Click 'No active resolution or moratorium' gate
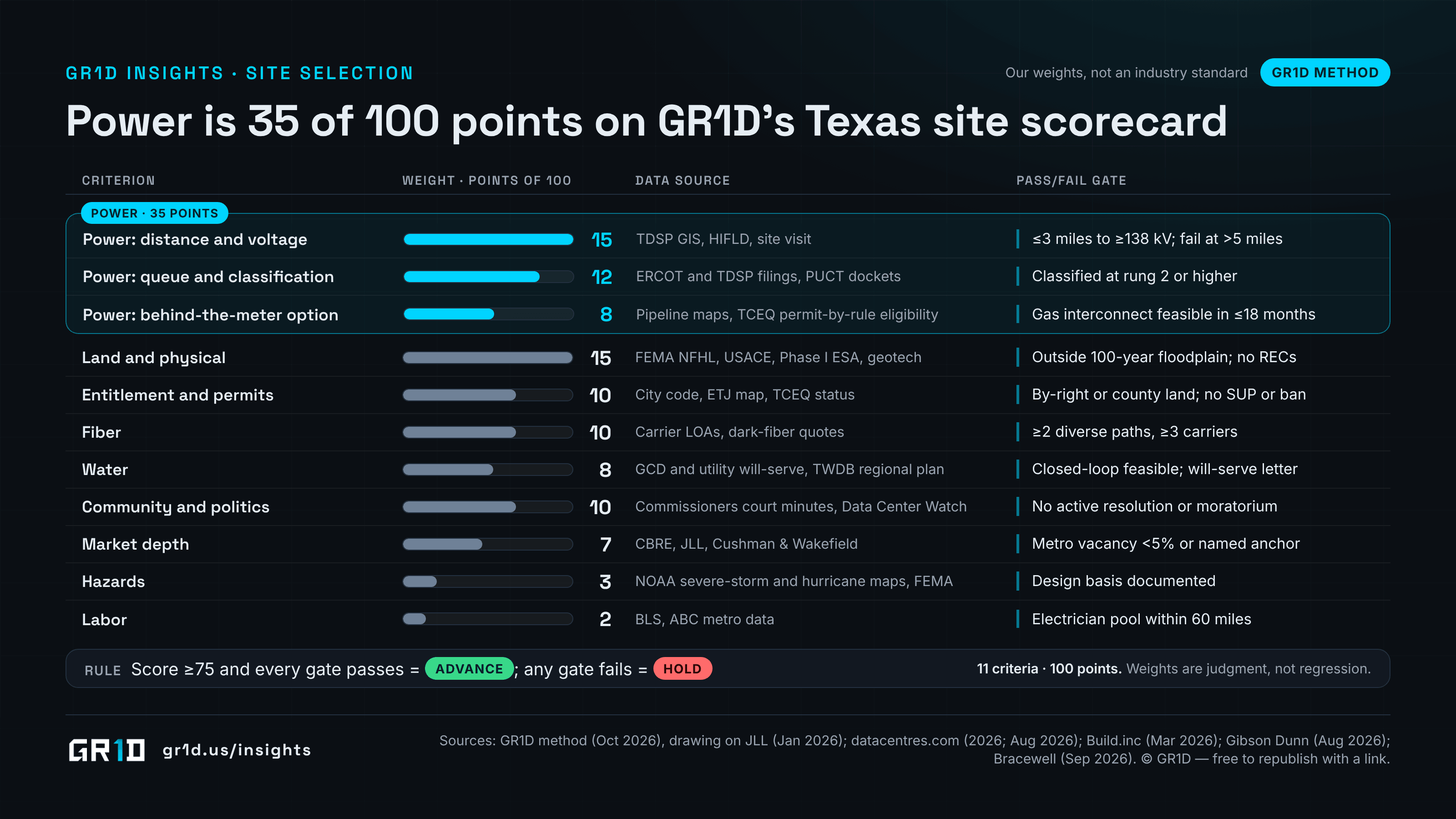Screen dimensions: 1456x819 1154,506
